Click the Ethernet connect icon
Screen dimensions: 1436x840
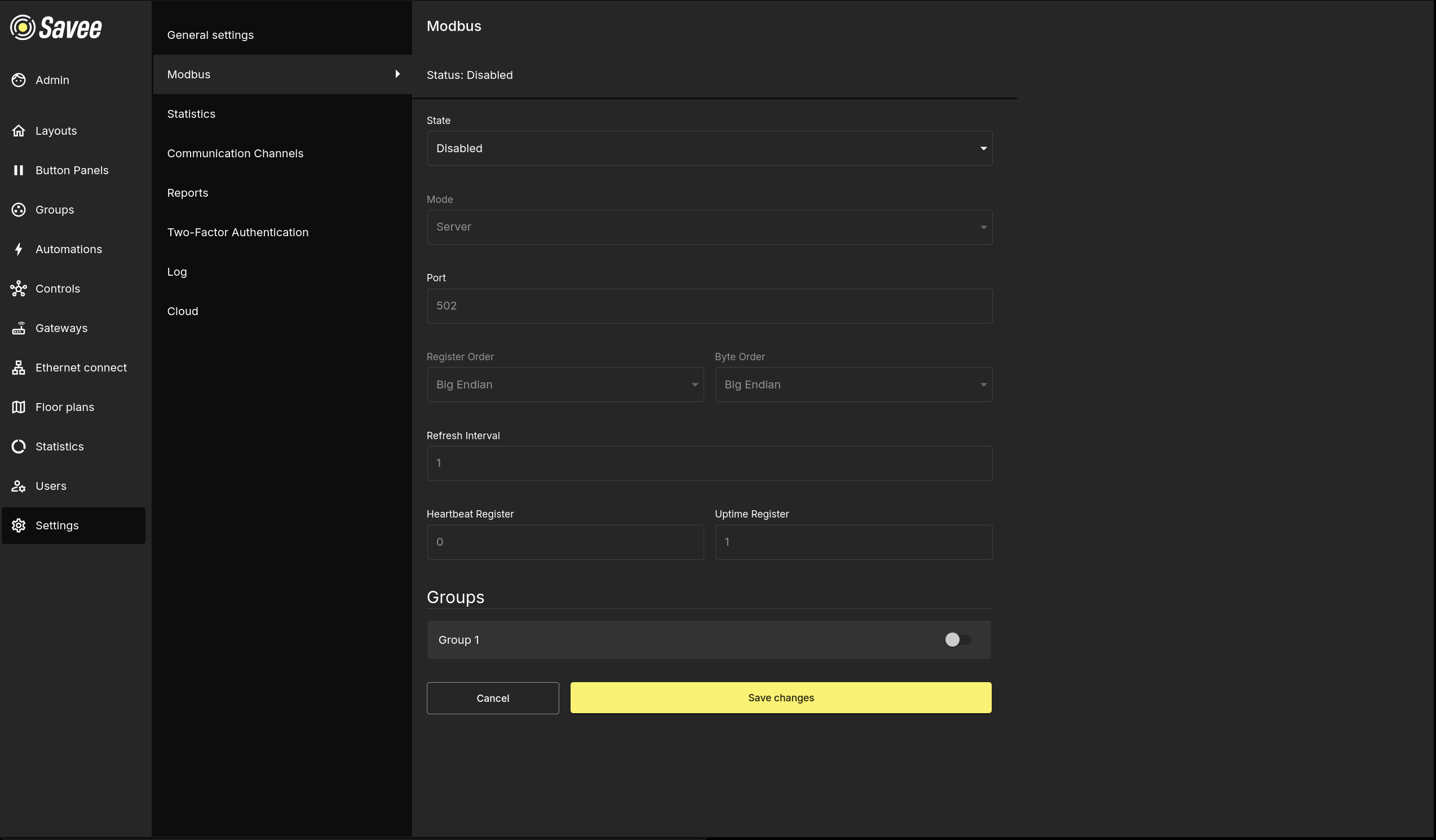tap(18, 368)
